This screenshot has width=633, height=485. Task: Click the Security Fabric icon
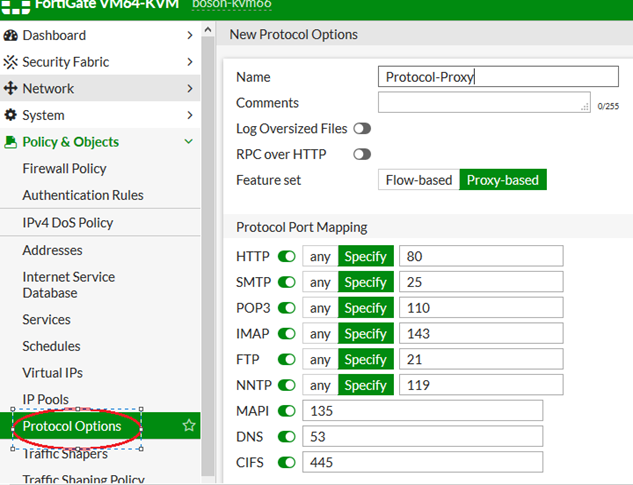point(11,62)
